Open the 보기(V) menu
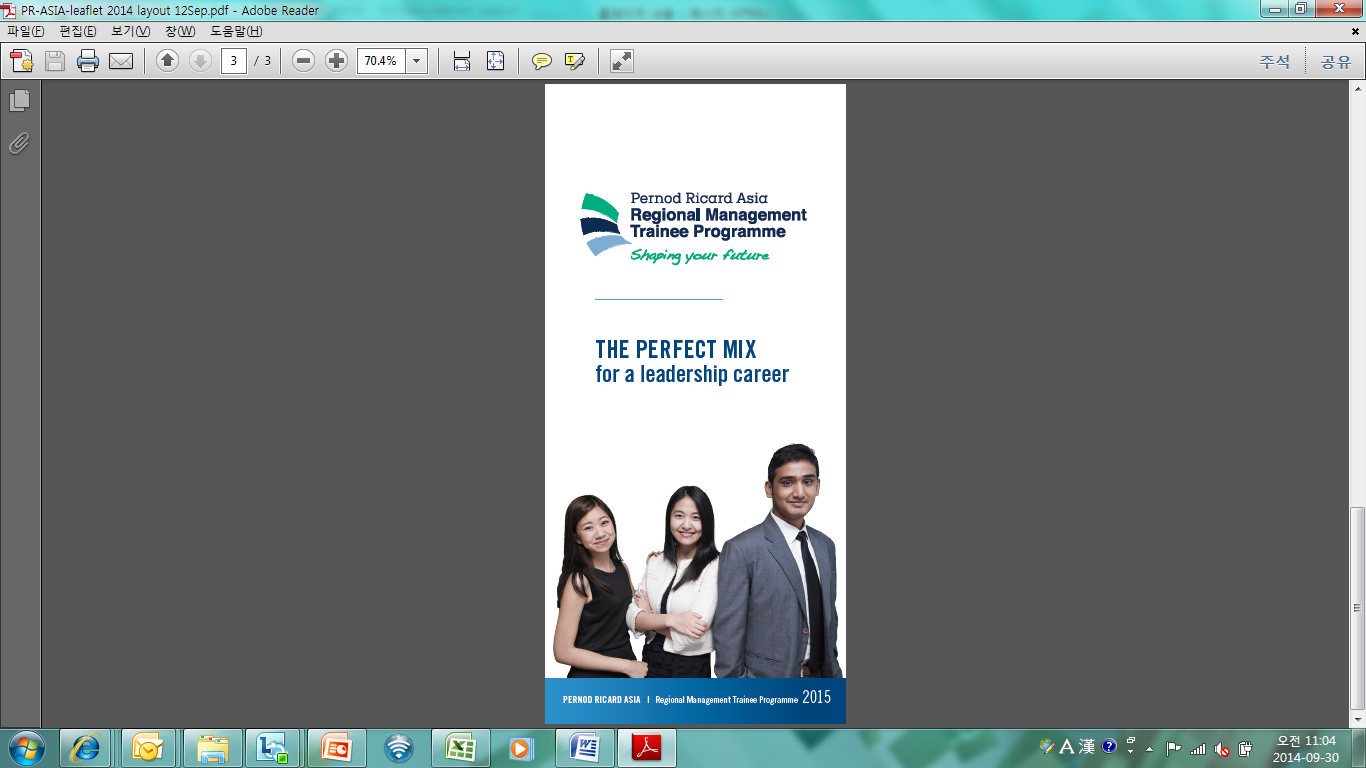Screen dimensions: 1366x768 click(130, 31)
